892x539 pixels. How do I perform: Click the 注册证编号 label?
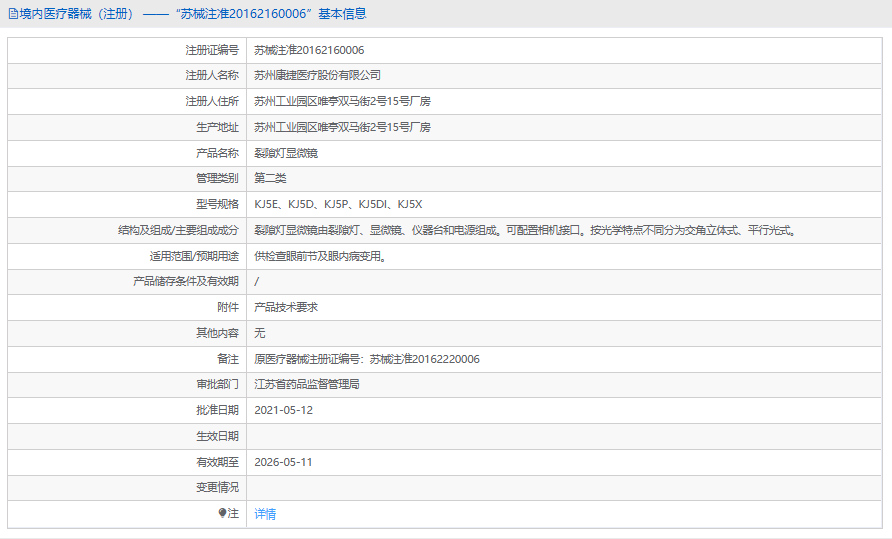click(x=212, y=50)
